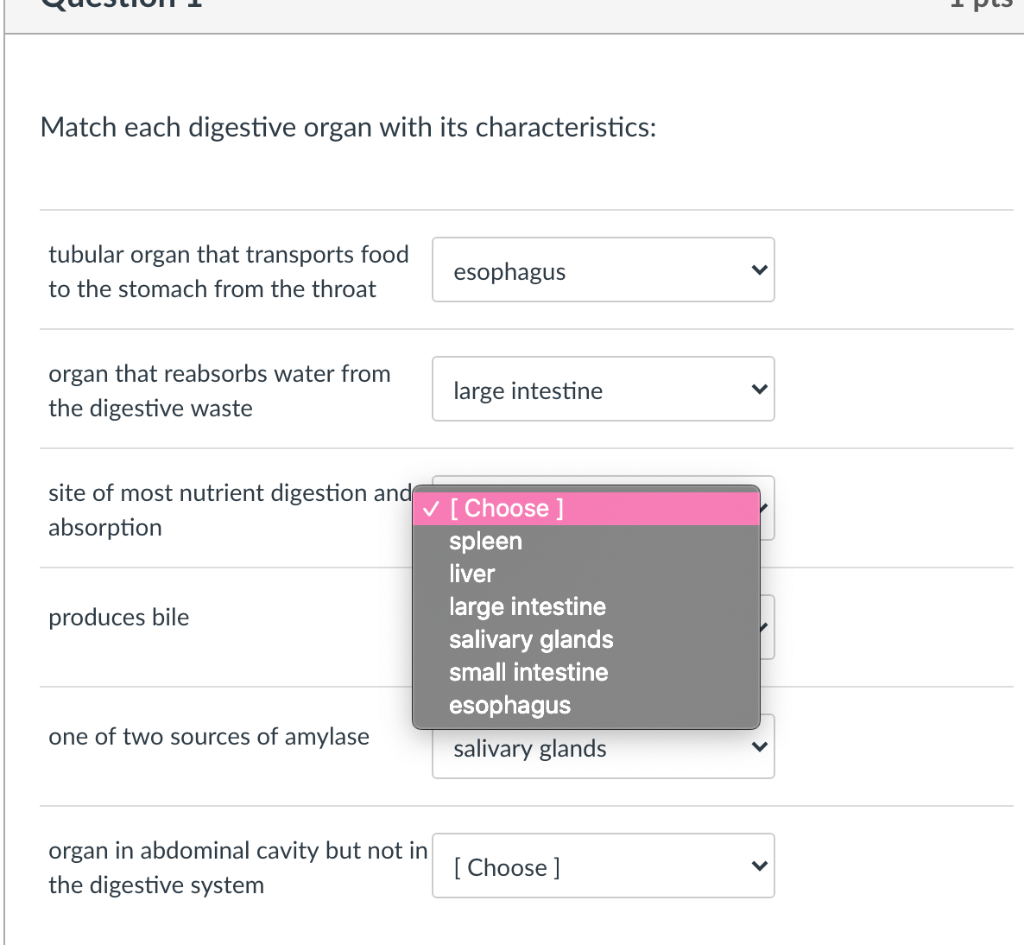Select the checked [ Choose ] placeholder option
The image size is (1024, 945).
tap(507, 508)
